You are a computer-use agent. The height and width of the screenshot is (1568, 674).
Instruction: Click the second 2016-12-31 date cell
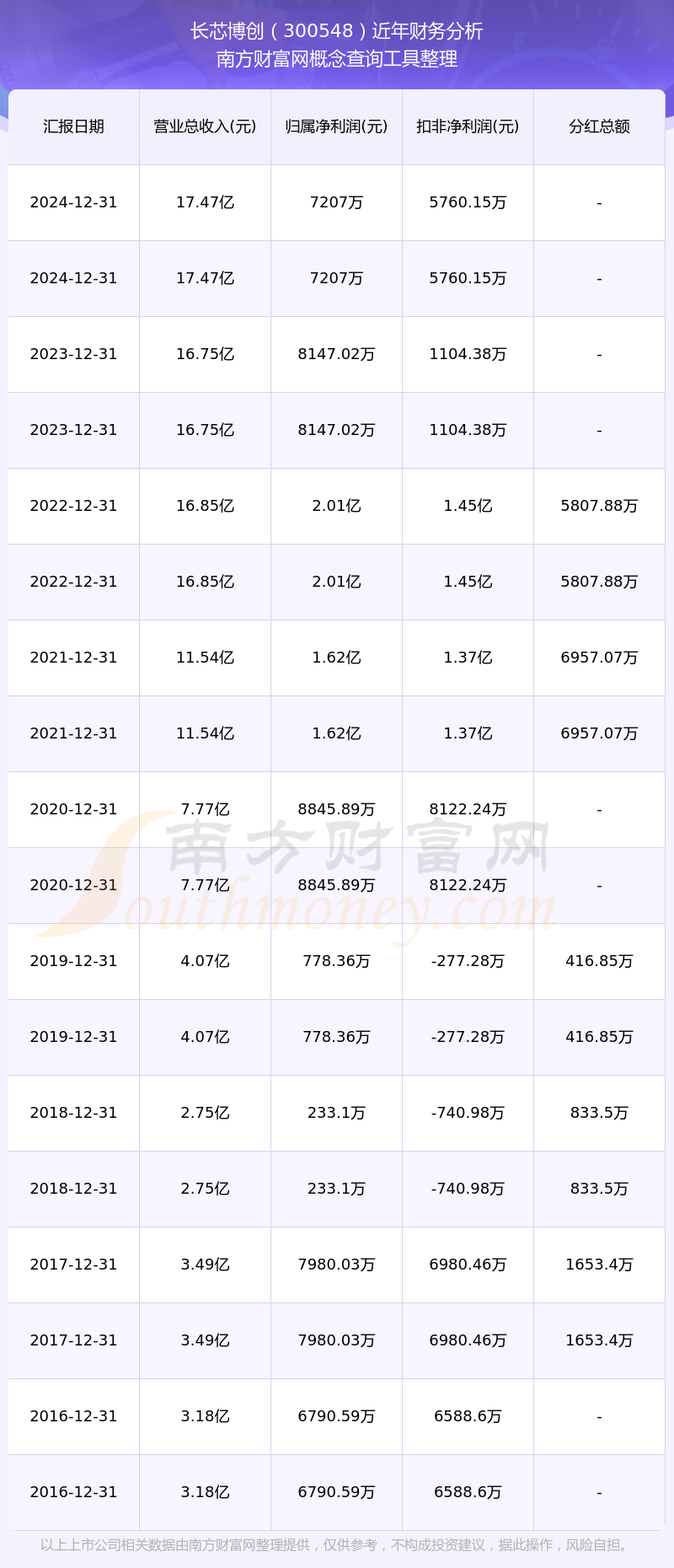click(x=73, y=1492)
